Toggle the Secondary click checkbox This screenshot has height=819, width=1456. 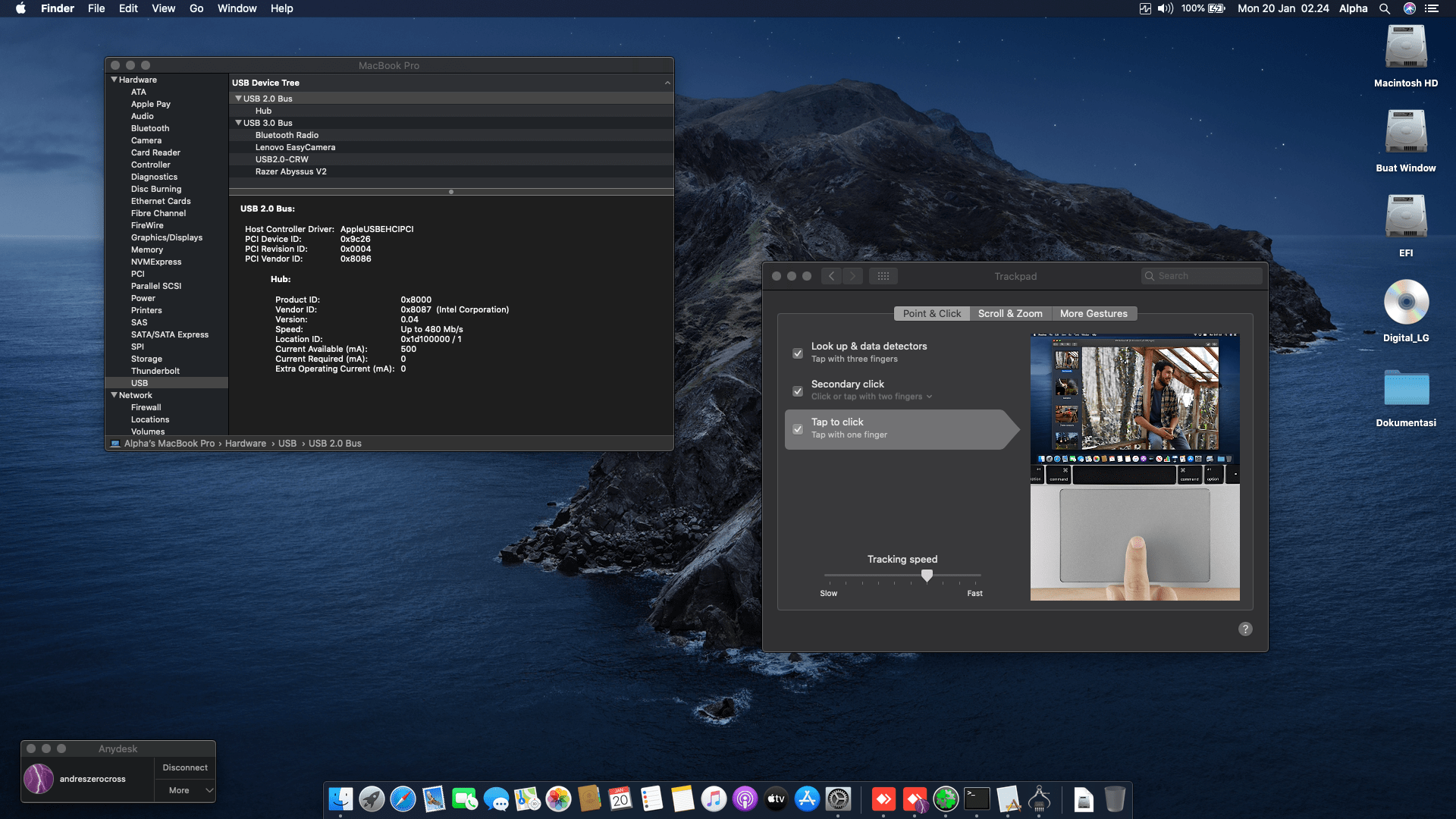[798, 391]
